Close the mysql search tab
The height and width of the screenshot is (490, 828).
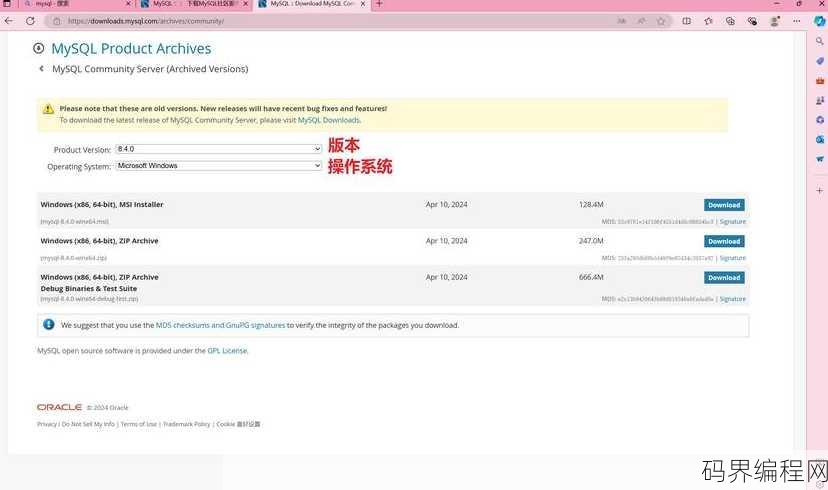point(128,4)
